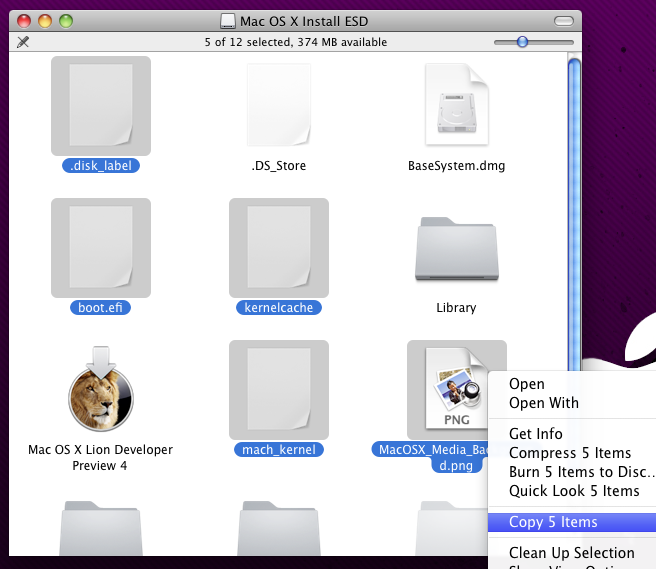Click the vertical scrollbar of the Finder window

574,213
